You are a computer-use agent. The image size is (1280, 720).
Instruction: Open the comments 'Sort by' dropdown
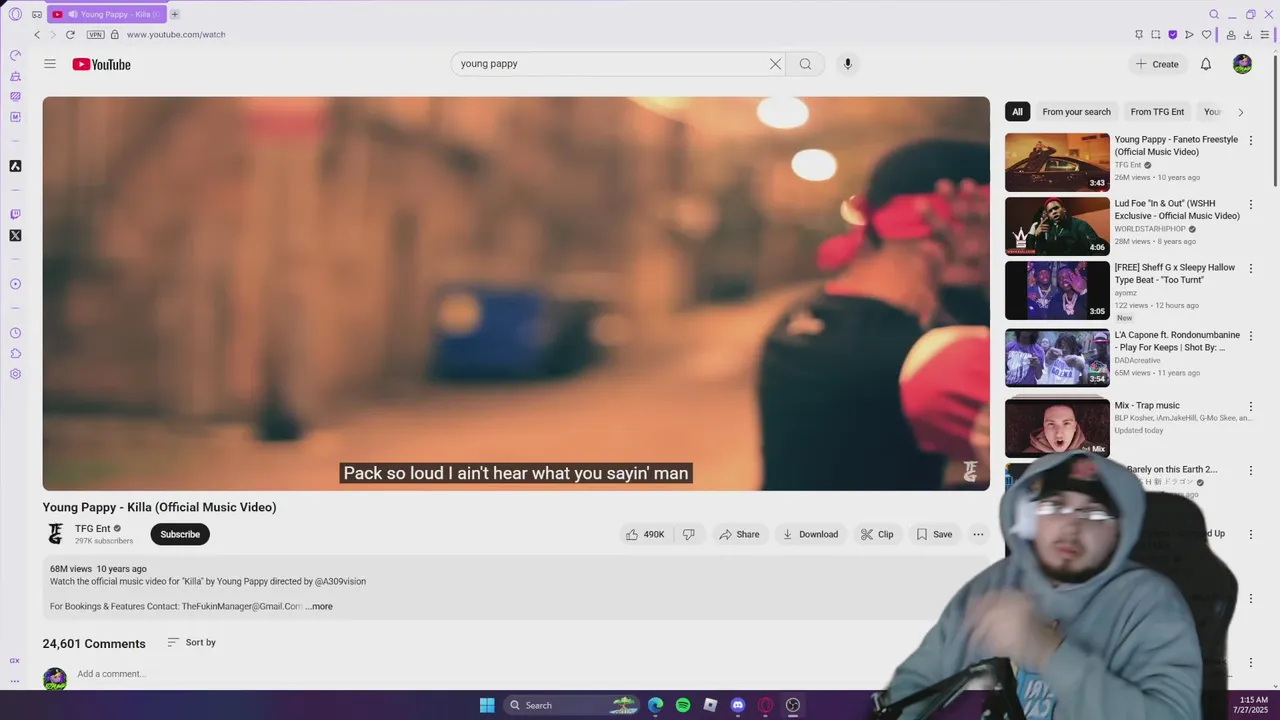tap(191, 642)
